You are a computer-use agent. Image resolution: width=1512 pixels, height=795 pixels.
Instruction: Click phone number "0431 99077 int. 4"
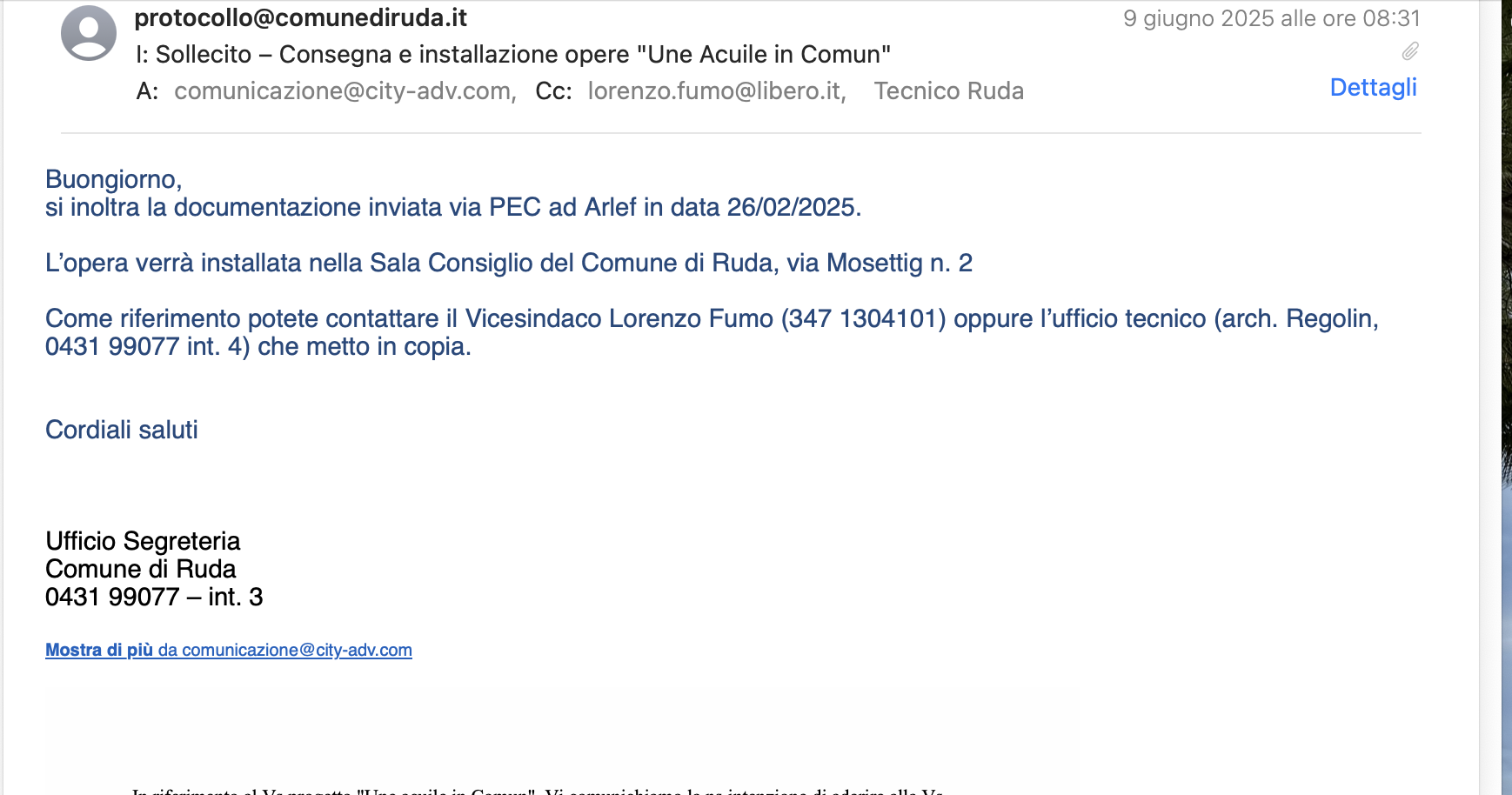pyautogui.click(x=146, y=346)
